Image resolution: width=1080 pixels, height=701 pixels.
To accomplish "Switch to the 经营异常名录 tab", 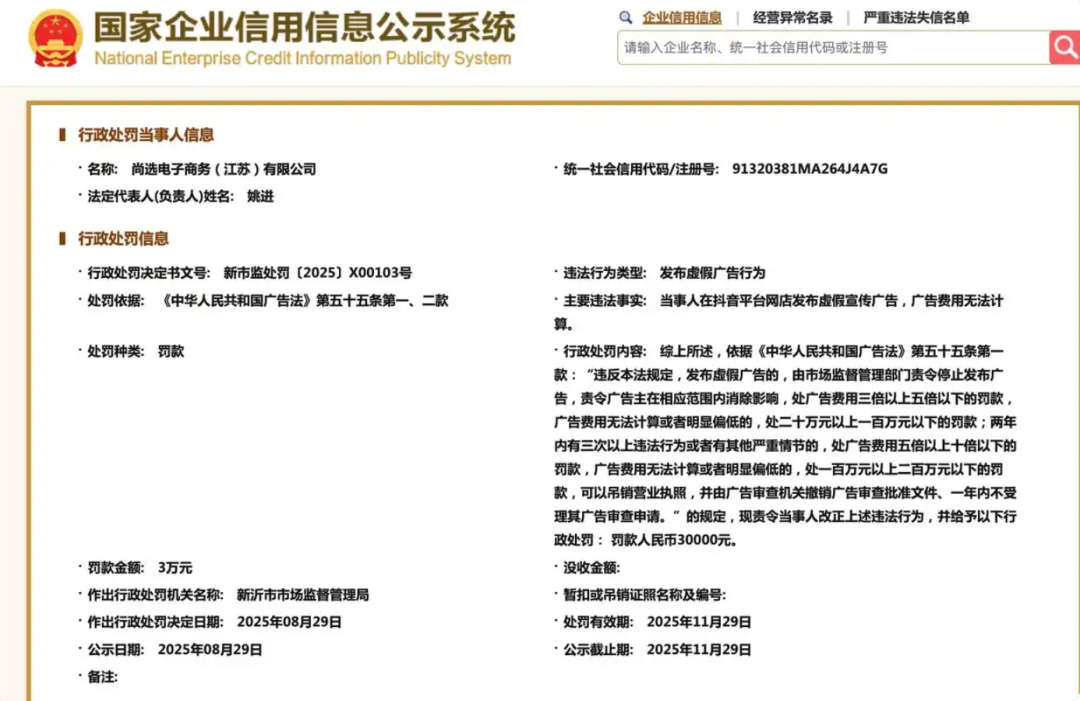I will [x=792, y=17].
